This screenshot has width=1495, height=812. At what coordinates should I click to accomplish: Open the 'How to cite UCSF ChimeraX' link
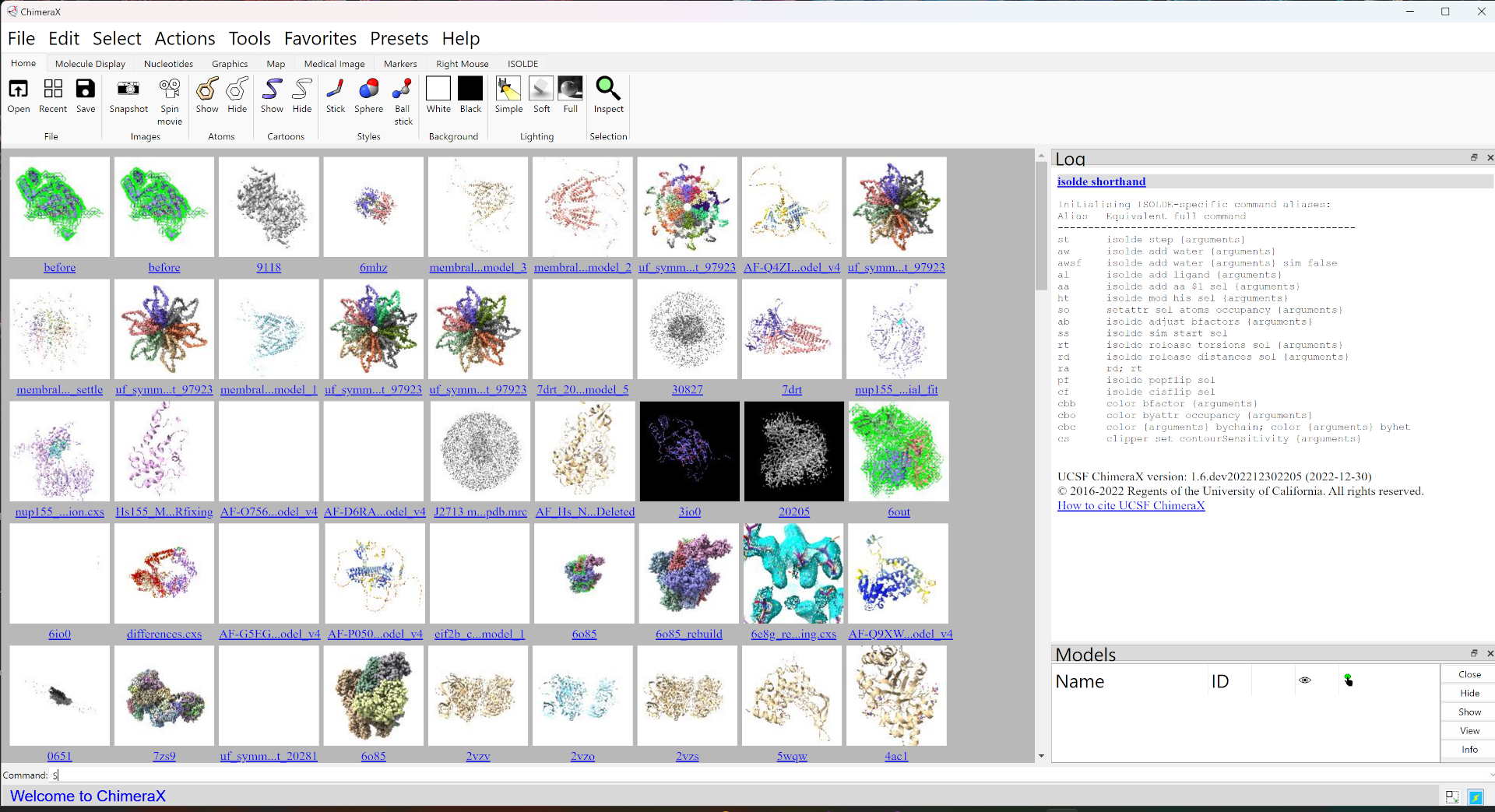[1131, 506]
